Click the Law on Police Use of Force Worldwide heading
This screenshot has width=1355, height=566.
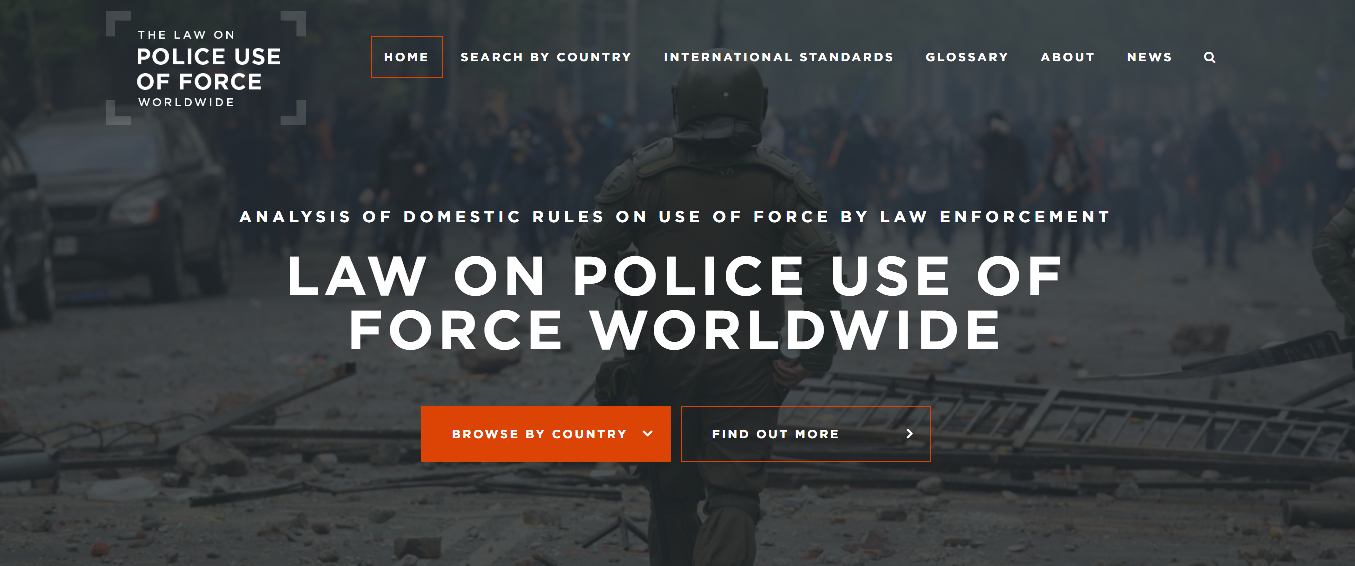pyautogui.click(x=675, y=303)
